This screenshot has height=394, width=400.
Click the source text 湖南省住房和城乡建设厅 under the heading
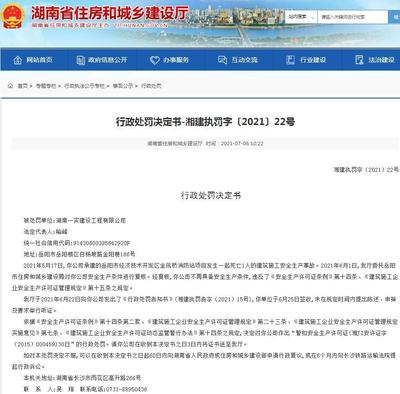point(175,144)
